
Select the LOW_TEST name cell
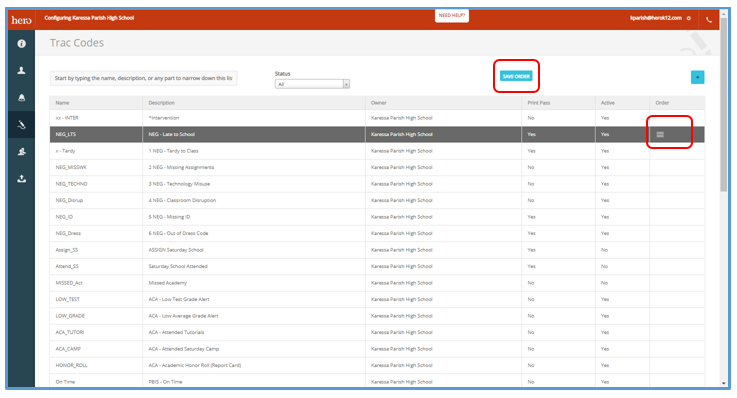click(68, 299)
